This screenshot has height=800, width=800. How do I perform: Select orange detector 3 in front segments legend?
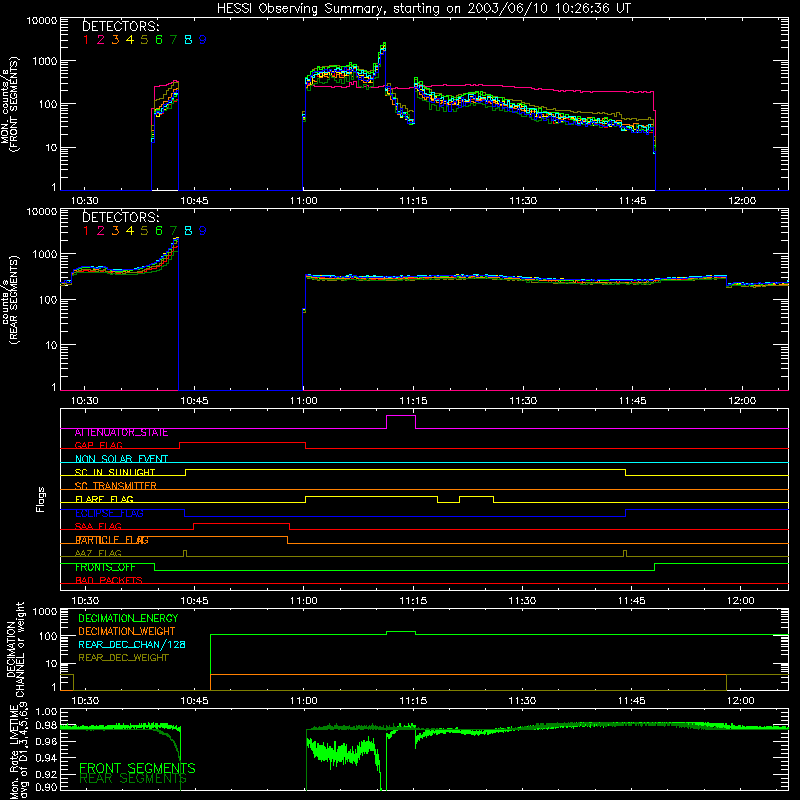pos(115,40)
